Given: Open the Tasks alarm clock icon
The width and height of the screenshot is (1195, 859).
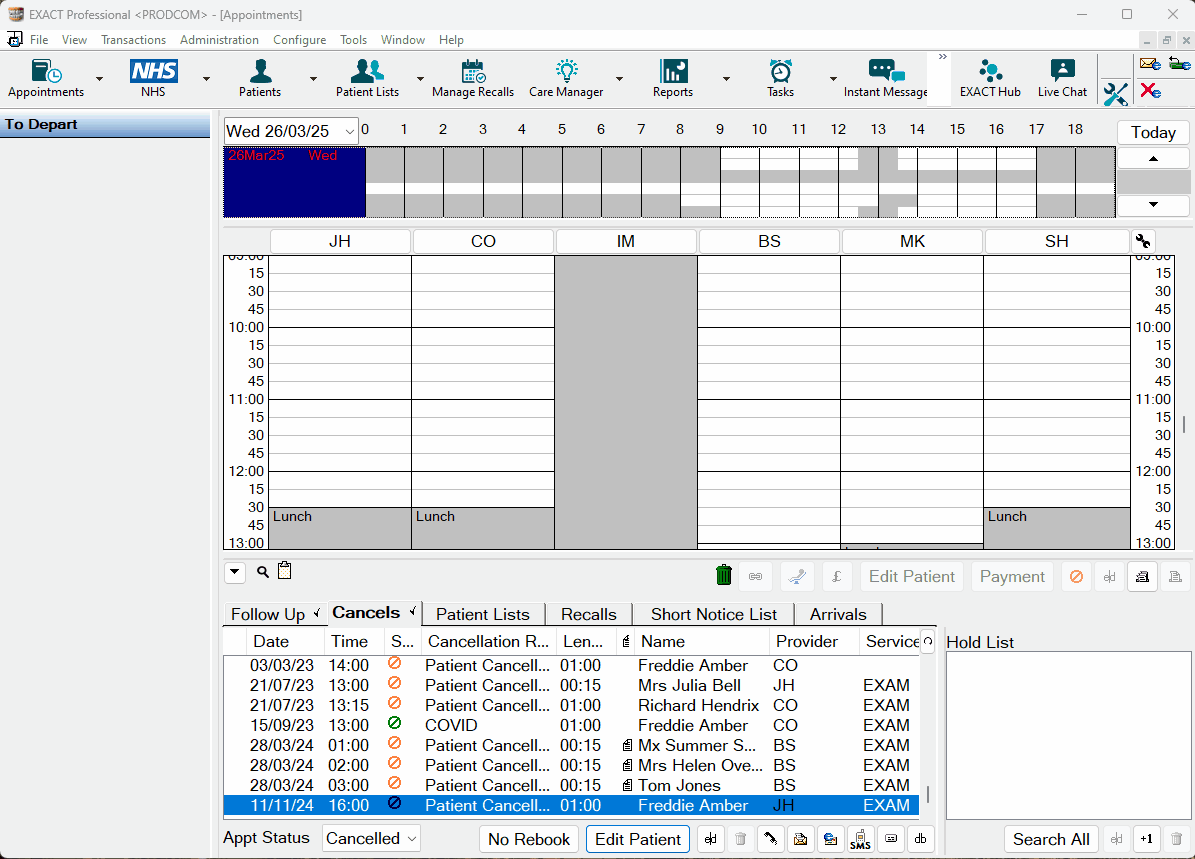Looking at the screenshot, I should point(780,78).
